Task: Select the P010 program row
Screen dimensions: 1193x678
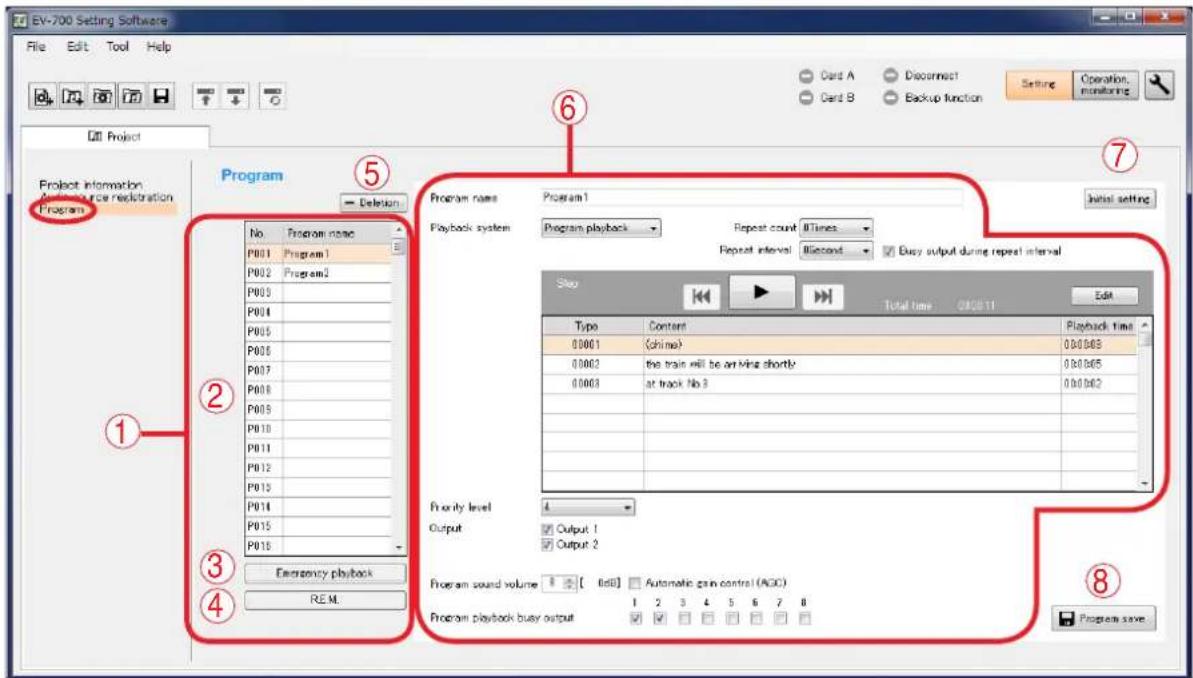Action: [318, 428]
